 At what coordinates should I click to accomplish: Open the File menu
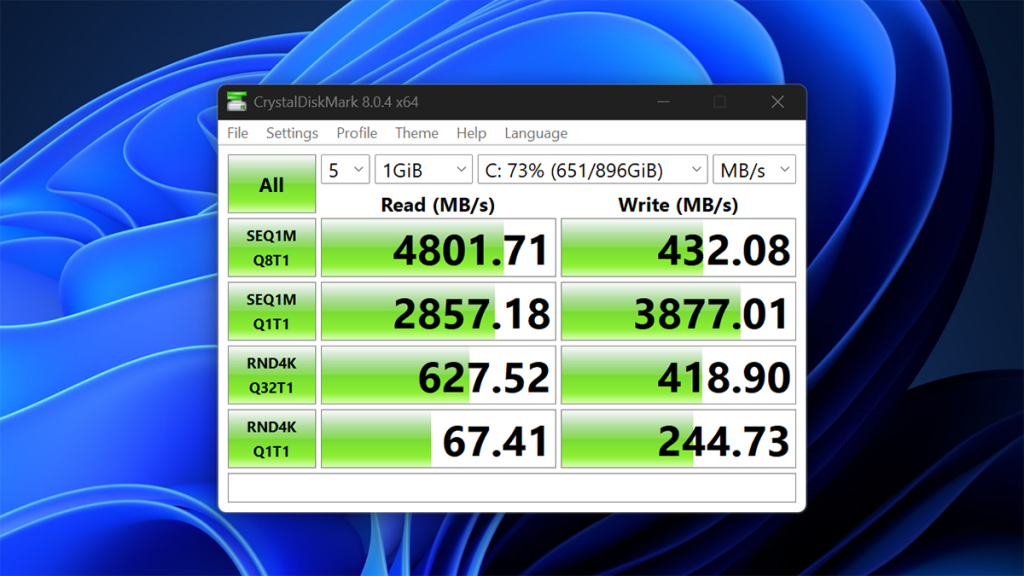click(x=237, y=133)
